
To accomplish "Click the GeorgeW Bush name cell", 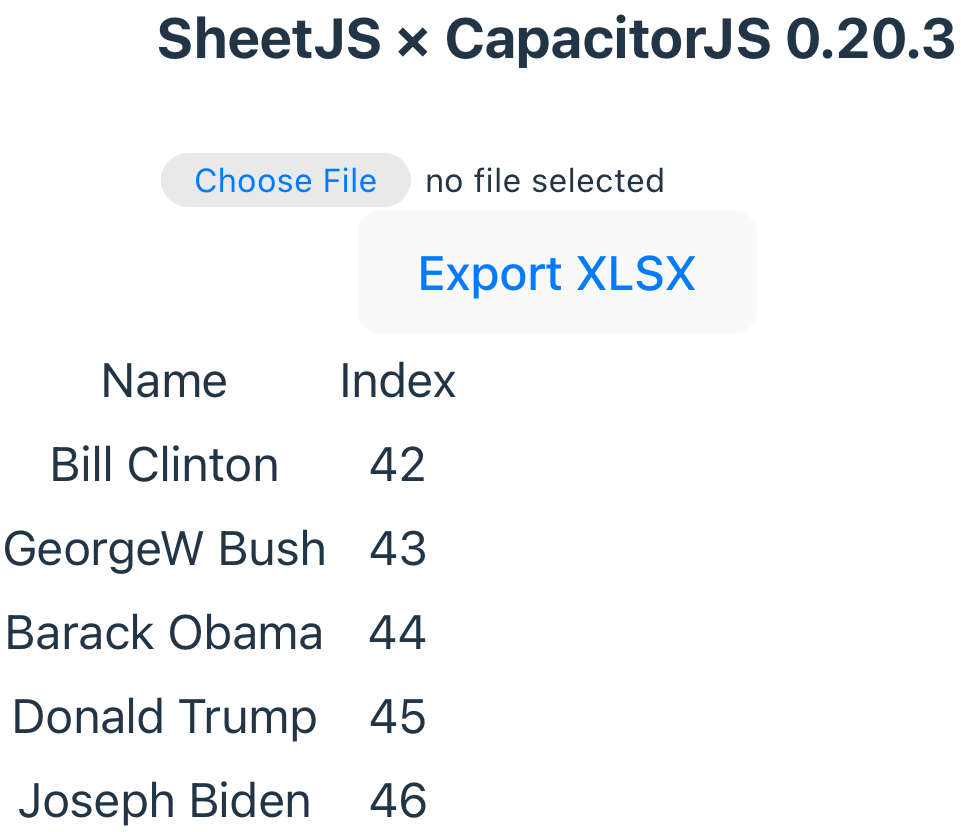I will [x=164, y=550].
